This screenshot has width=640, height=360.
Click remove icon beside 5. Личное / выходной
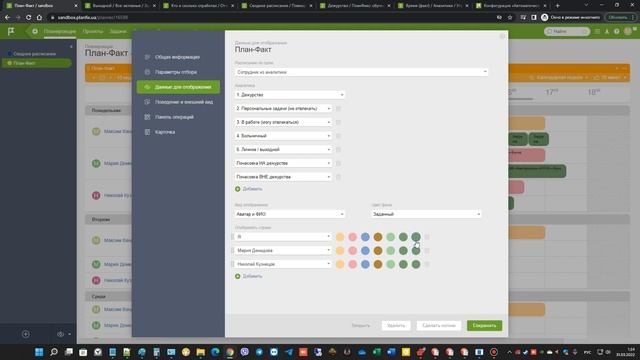click(338, 149)
